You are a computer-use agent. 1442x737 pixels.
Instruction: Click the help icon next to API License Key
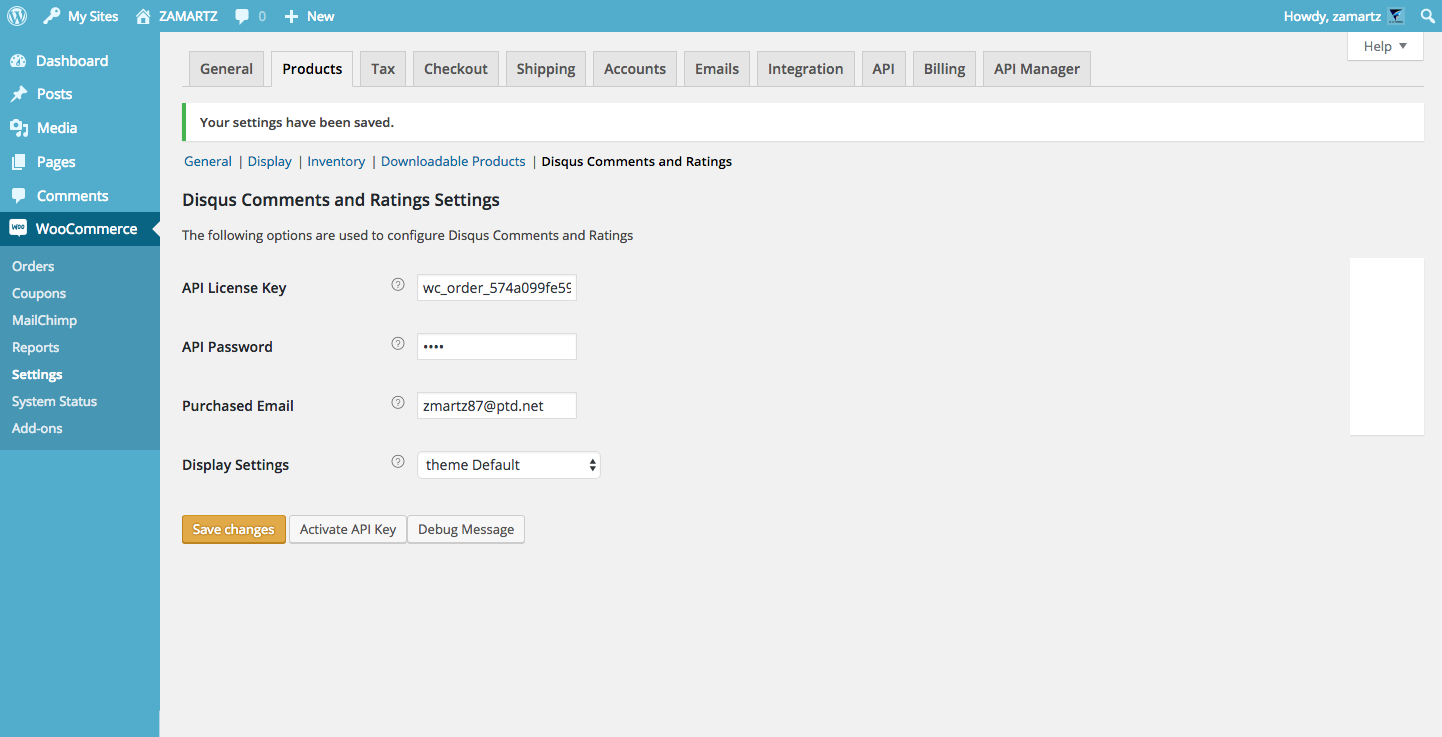[397, 285]
